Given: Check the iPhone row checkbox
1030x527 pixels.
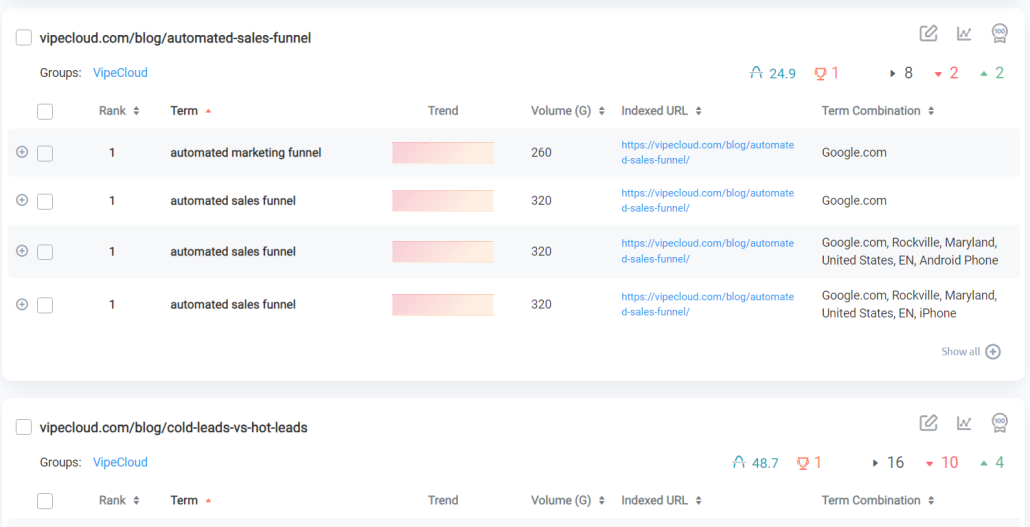Looking at the screenshot, I should click(45, 305).
